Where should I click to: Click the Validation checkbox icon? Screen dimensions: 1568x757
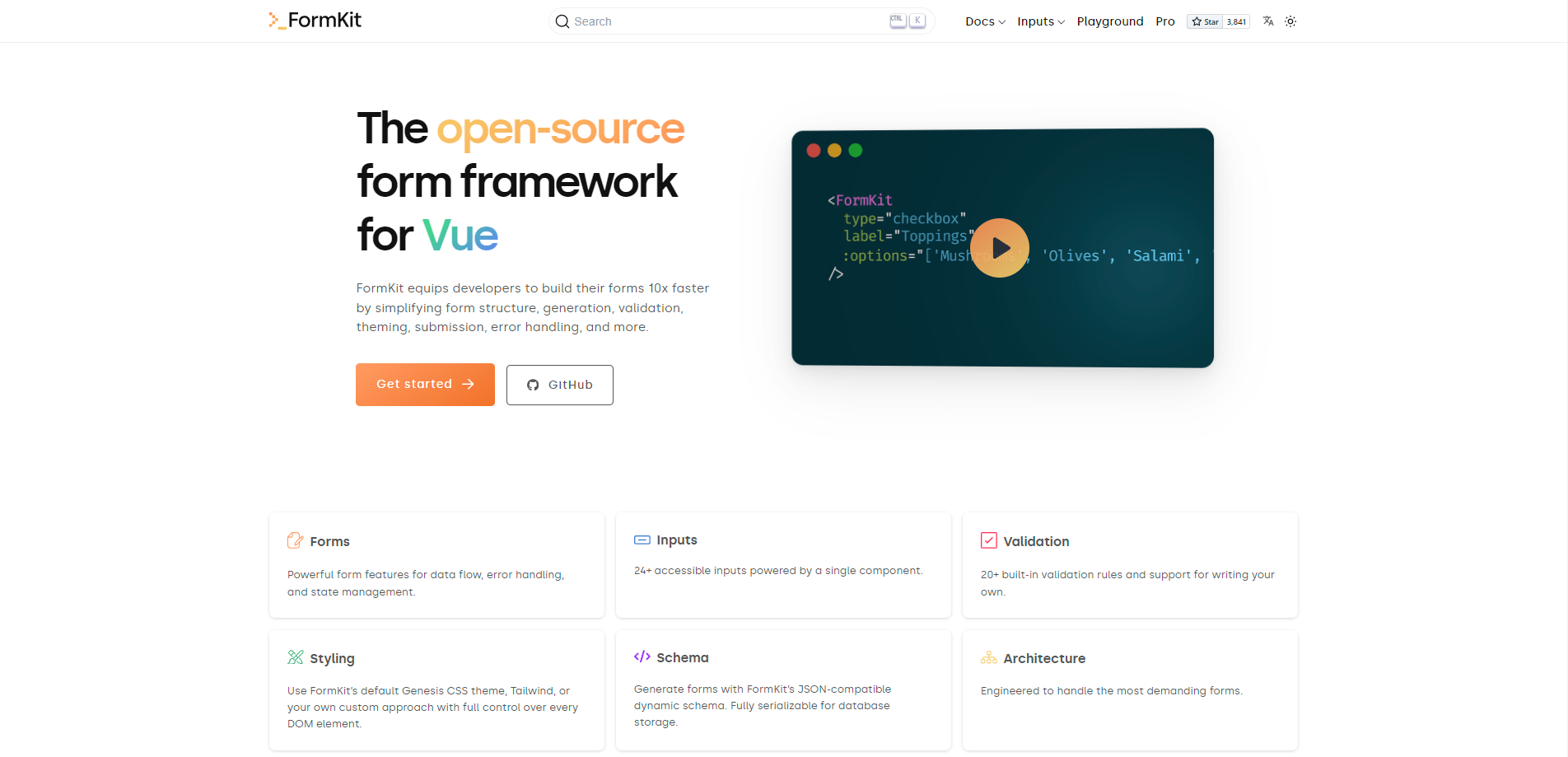[988, 541]
